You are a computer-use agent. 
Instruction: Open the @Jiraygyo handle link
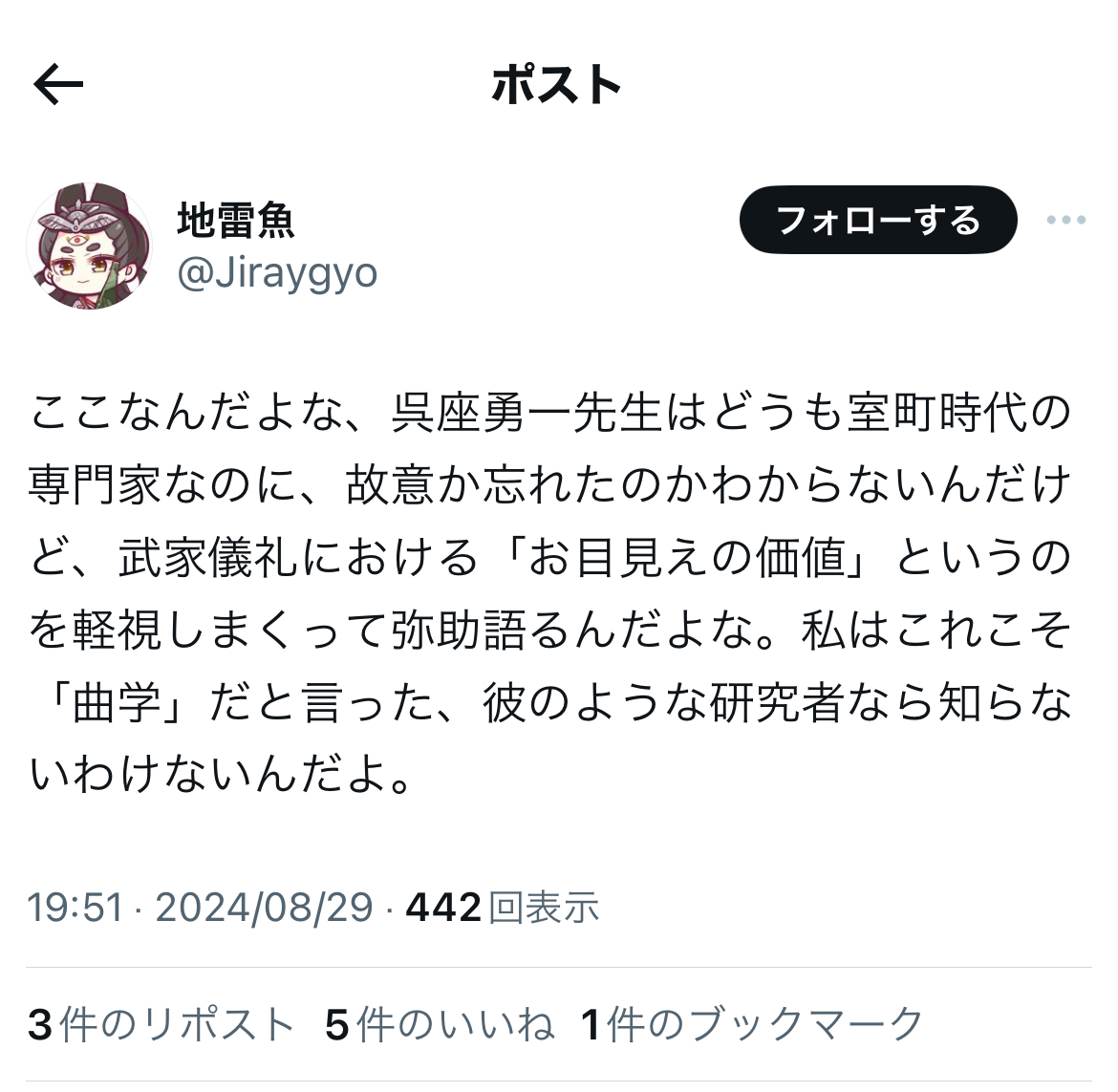[277, 273]
